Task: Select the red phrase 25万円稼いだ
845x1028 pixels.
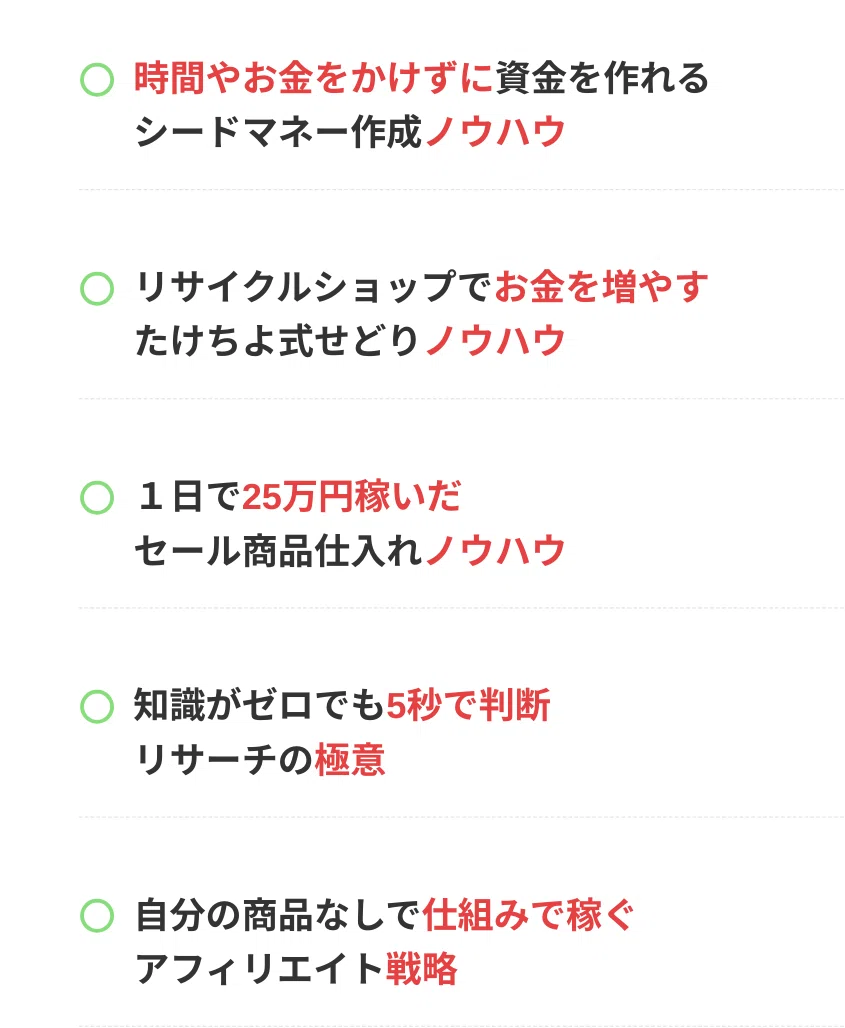Action: [x=351, y=497]
